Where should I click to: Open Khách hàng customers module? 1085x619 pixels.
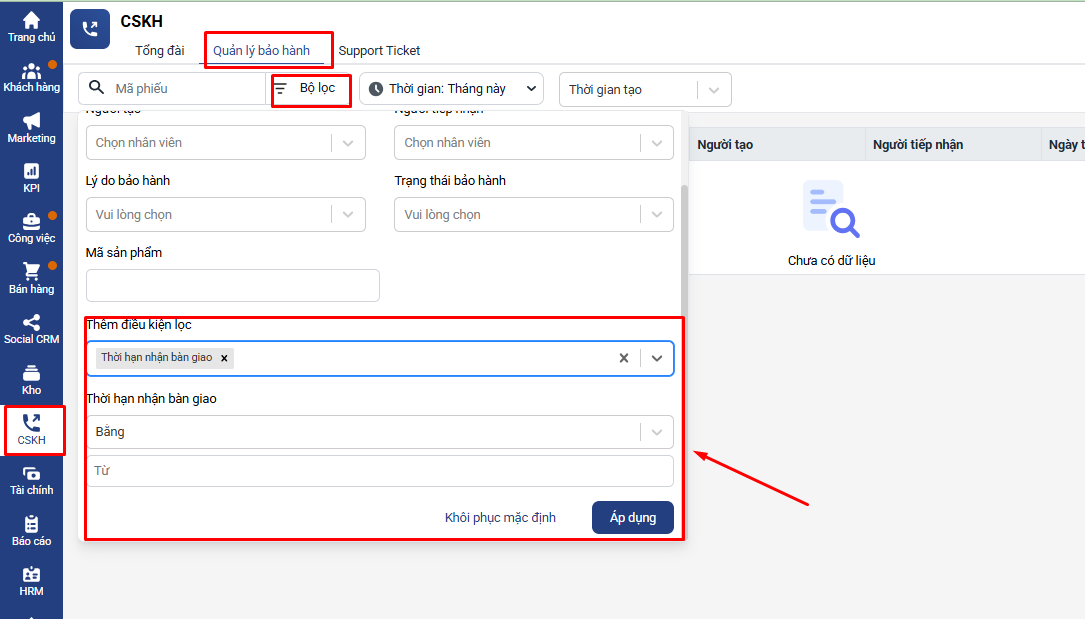[x=31, y=77]
